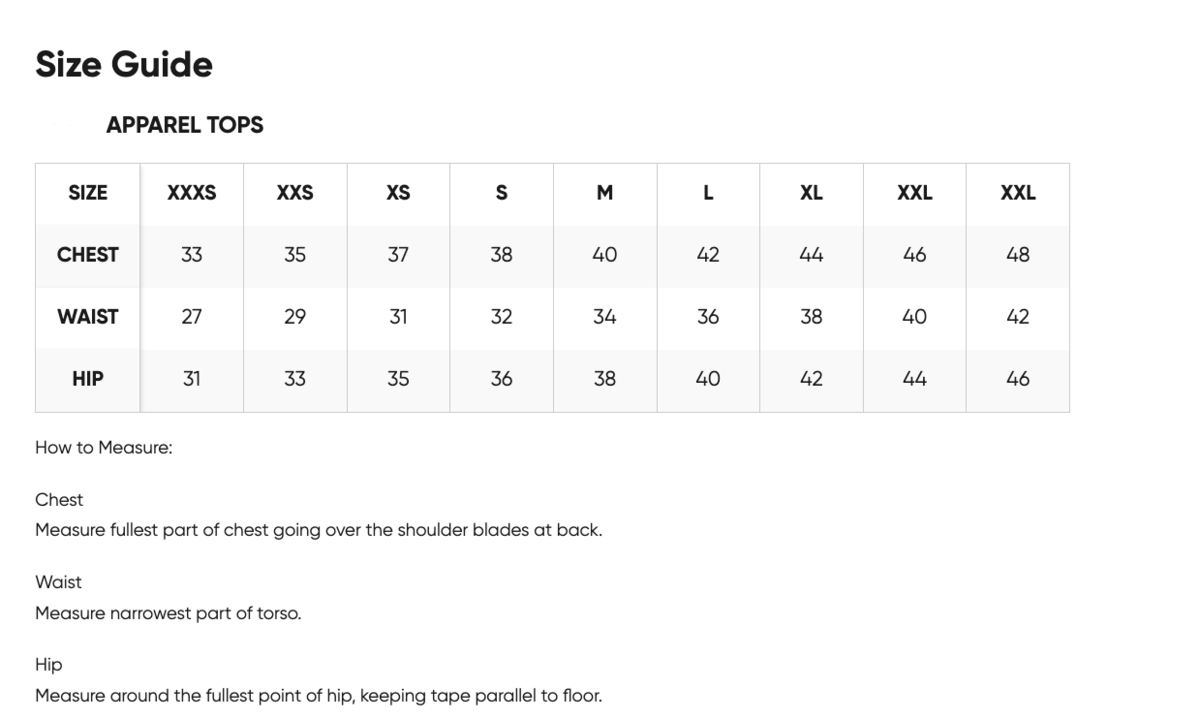
Task: Click the Chest measuring instruction sentence
Action: [x=319, y=530]
